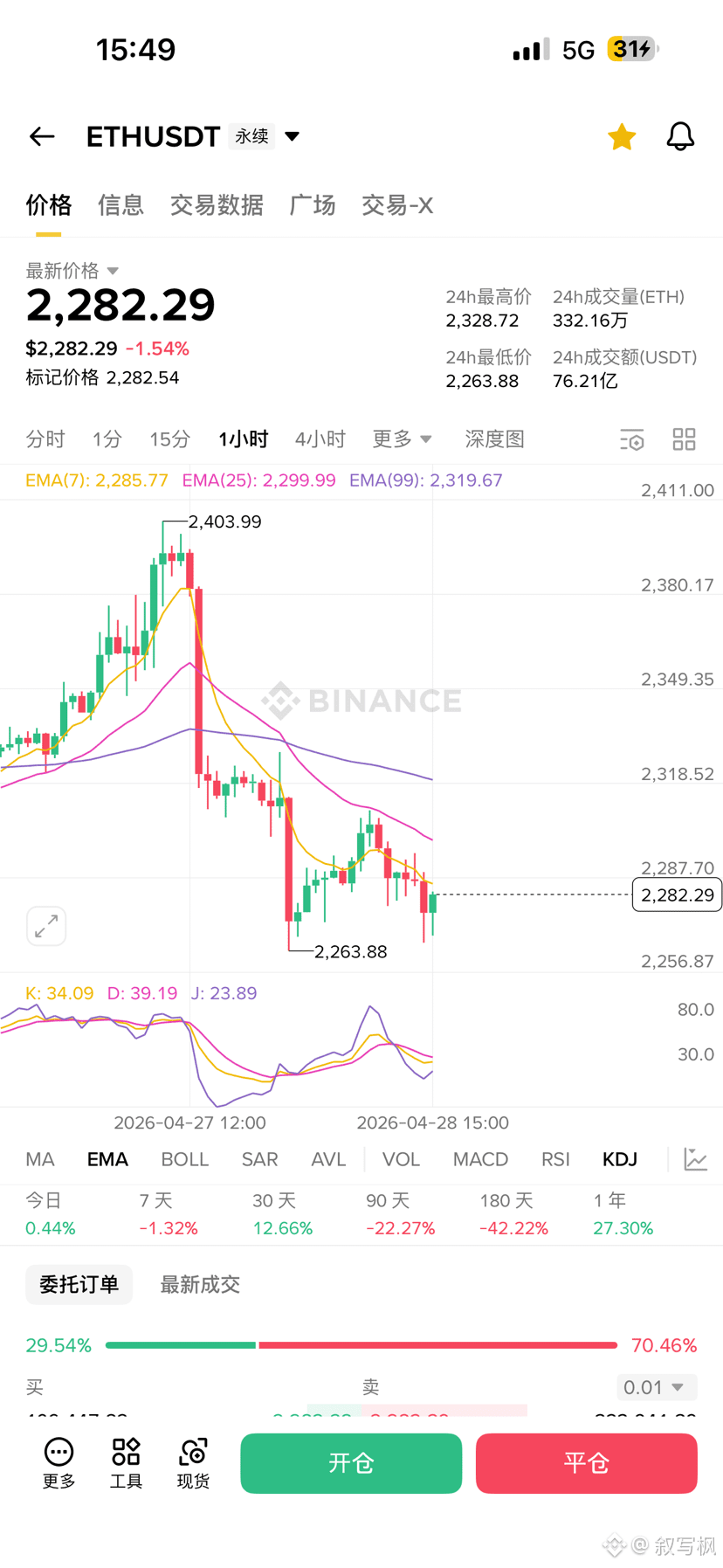
Task: Open the indicator chart settings icon
Action: click(x=696, y=1159)
